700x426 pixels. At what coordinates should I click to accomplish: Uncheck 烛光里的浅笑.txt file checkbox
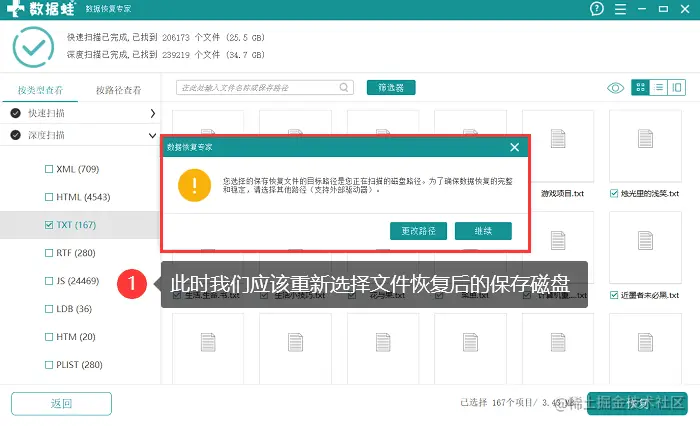point(614,193)
